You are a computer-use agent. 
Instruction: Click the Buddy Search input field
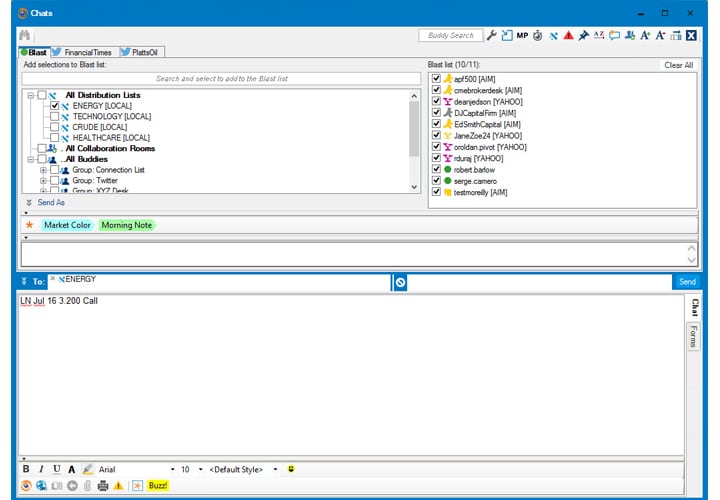(x=449, y=35)
